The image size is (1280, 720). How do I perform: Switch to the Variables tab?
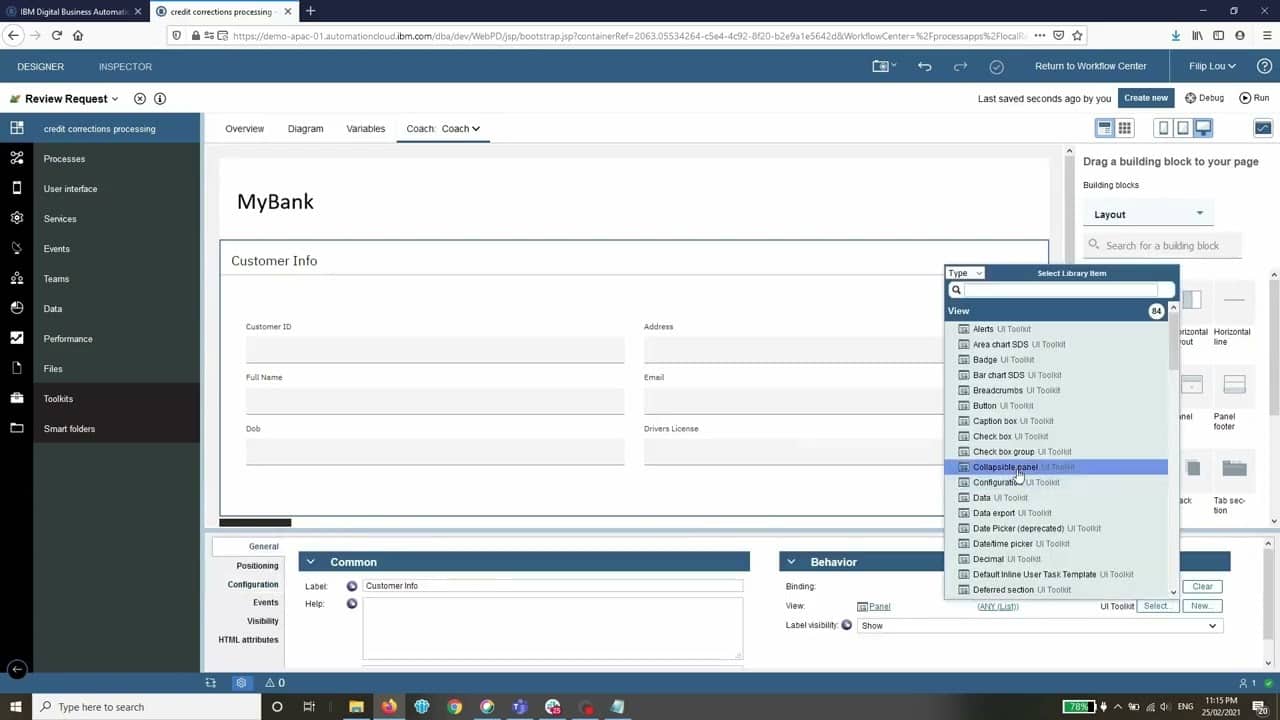[x=365, y=129]
